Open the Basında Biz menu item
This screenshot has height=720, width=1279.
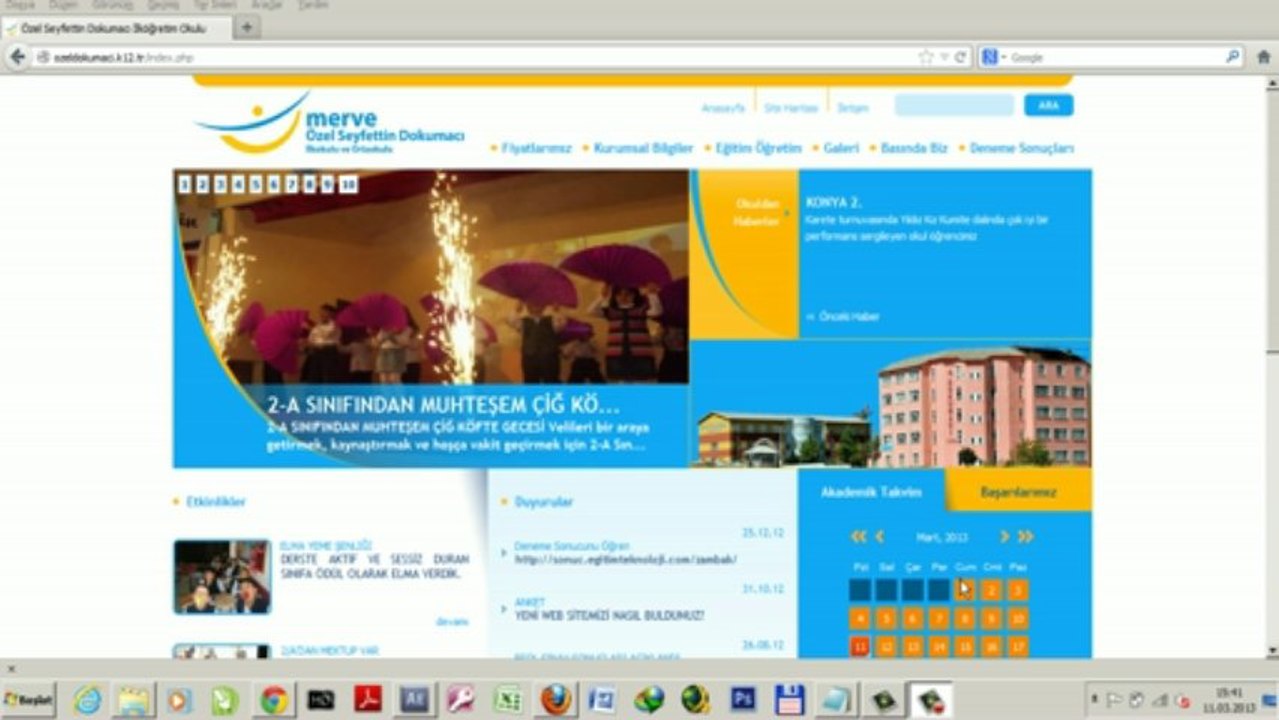914,148
